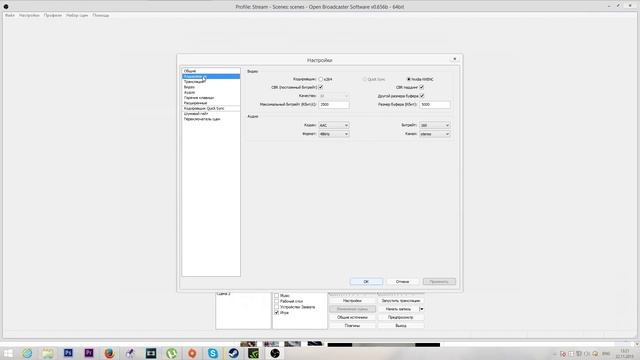The image size is (640, 360).
Task: Open Premiere Pro from the taskbar
Action: click(89, 353)
